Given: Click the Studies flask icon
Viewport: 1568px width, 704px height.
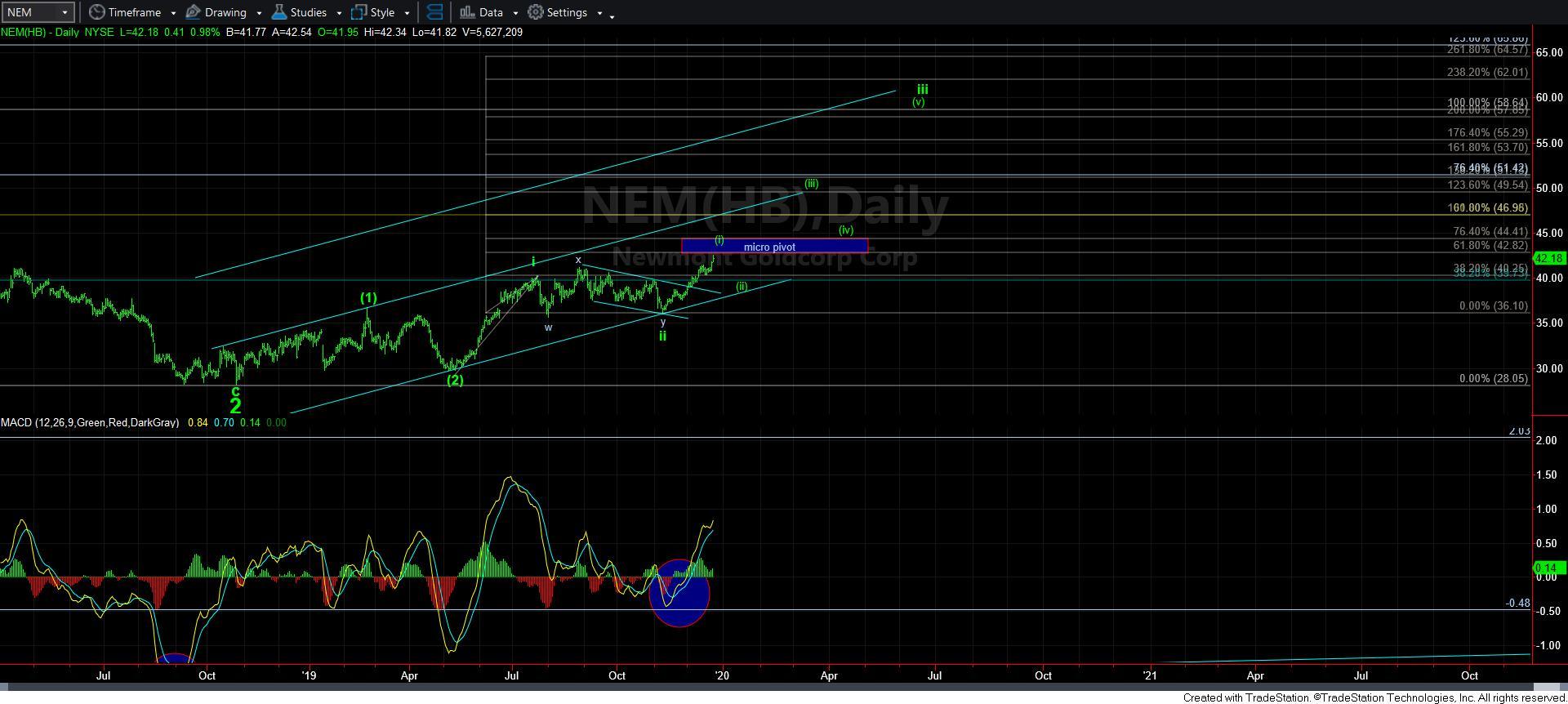Looking at the screenshot, I should point(278,12).
